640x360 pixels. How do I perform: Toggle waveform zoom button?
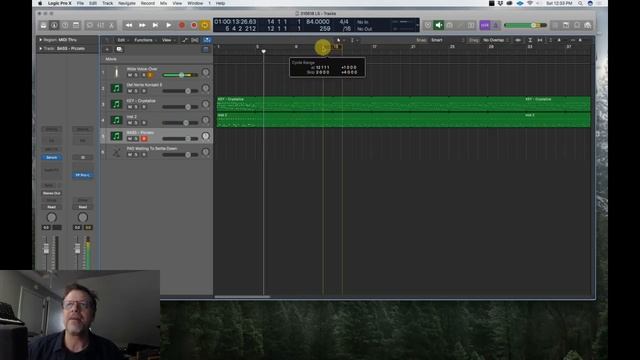click(x=518, y=40)
